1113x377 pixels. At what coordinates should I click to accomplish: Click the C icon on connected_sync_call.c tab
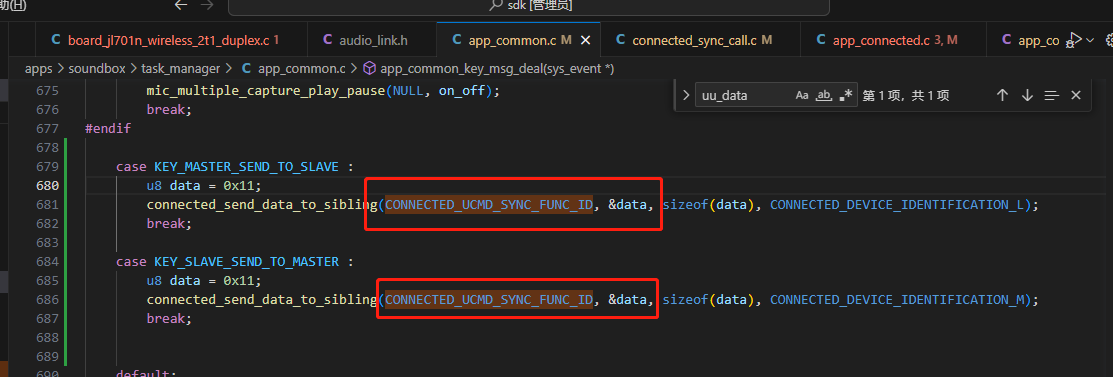coord(620,40)
